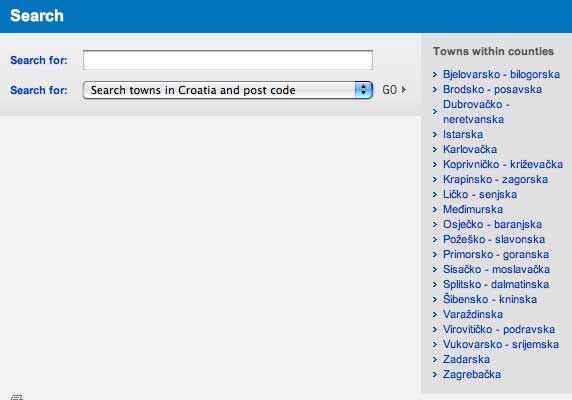
Task: Open the Karlovačka county link
Action: click(470, 149)
